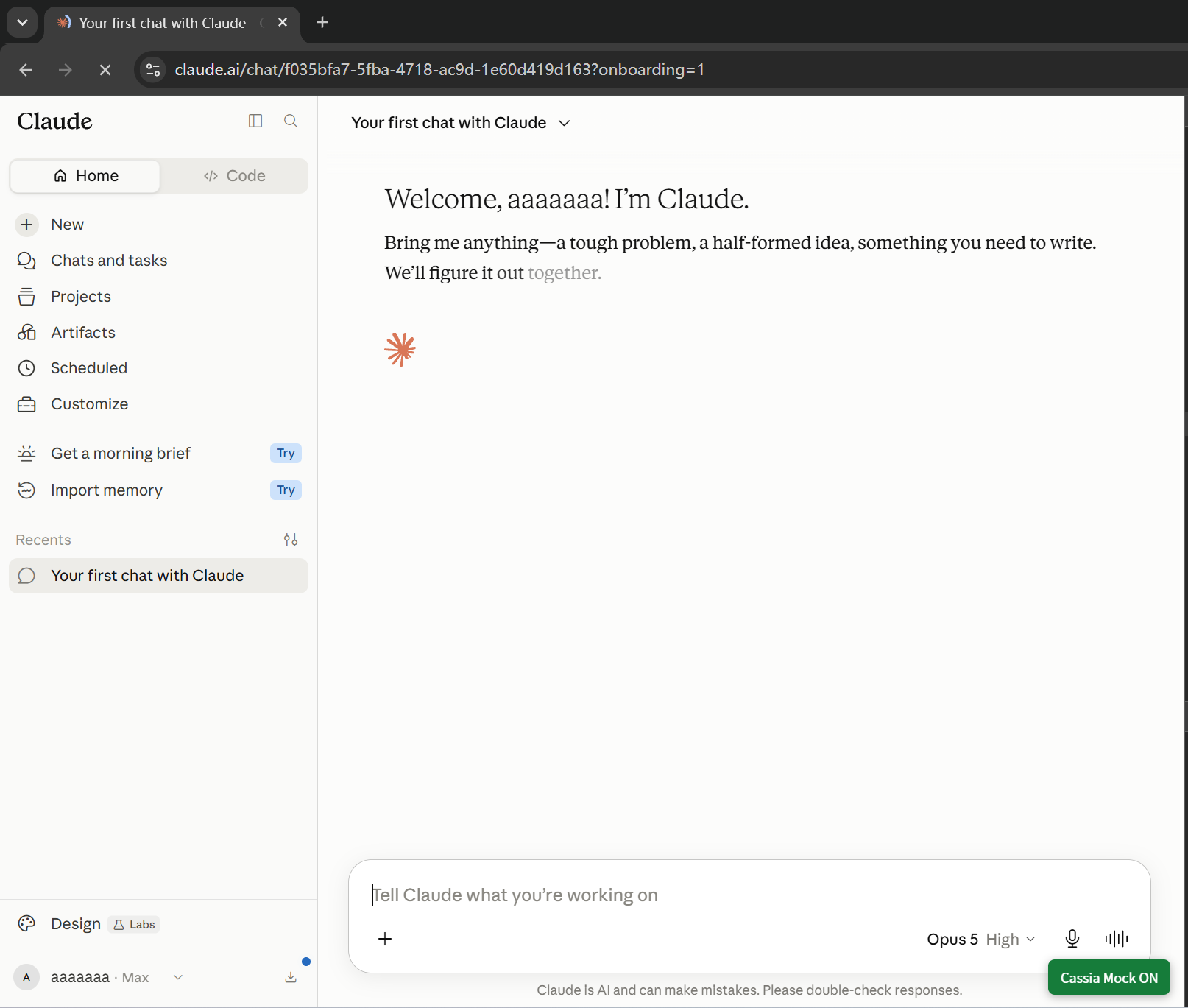Open recent chat Your first chat with Claude
This screenshot has width=1188, height=1008.
coord(158,576)
